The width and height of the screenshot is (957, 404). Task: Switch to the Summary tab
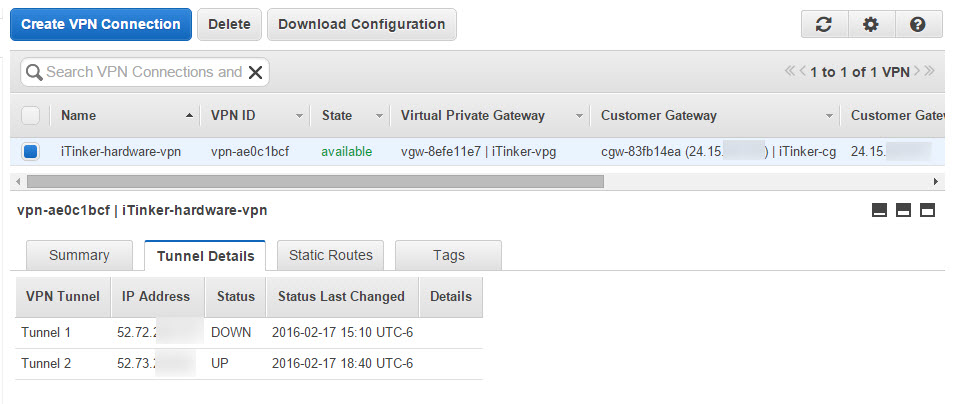click(79, 255)
